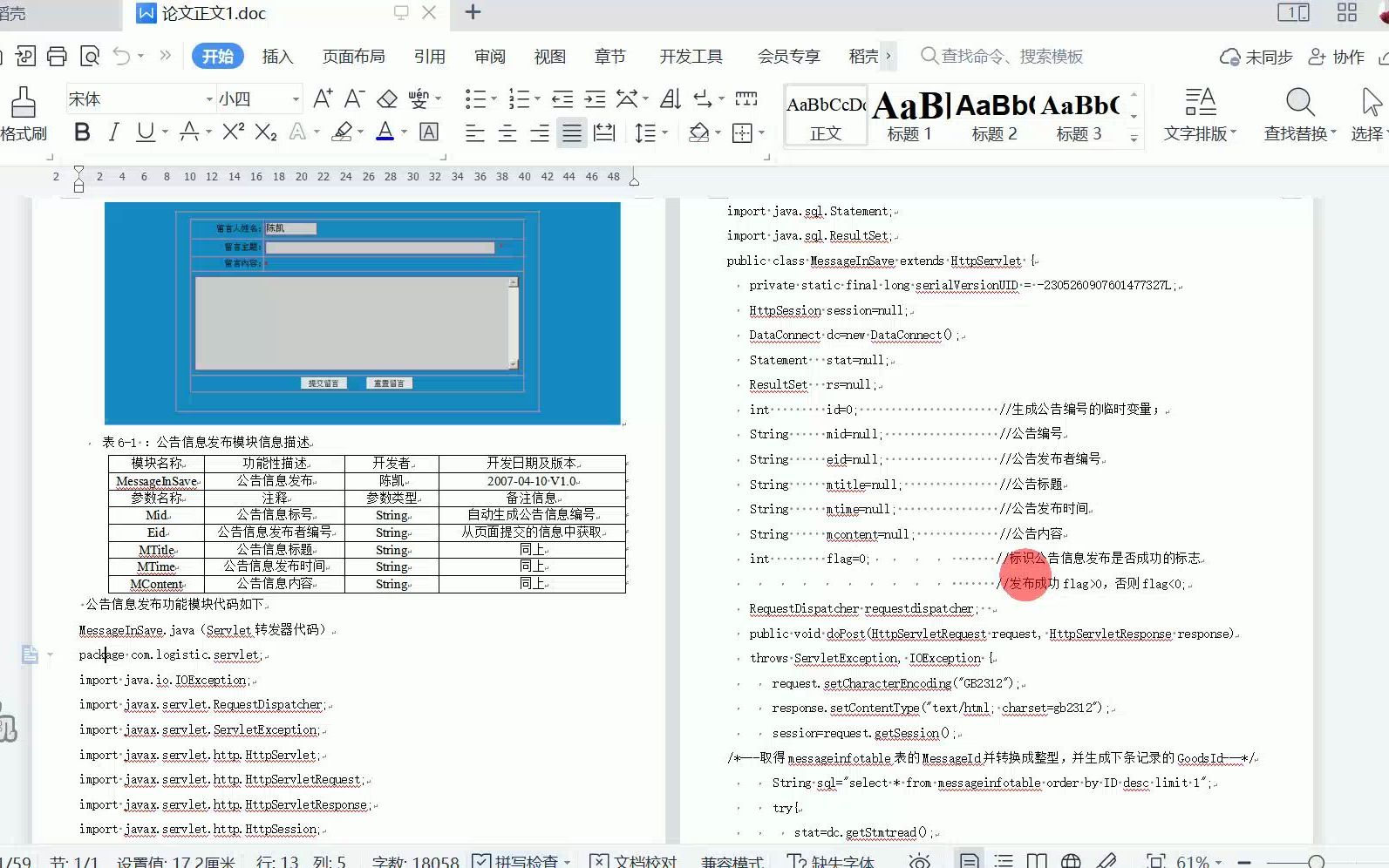This screenshot has height=868, width=1389.
Task: Open the 审阅 (Review) tab
Action: click(x=490, y=57)
